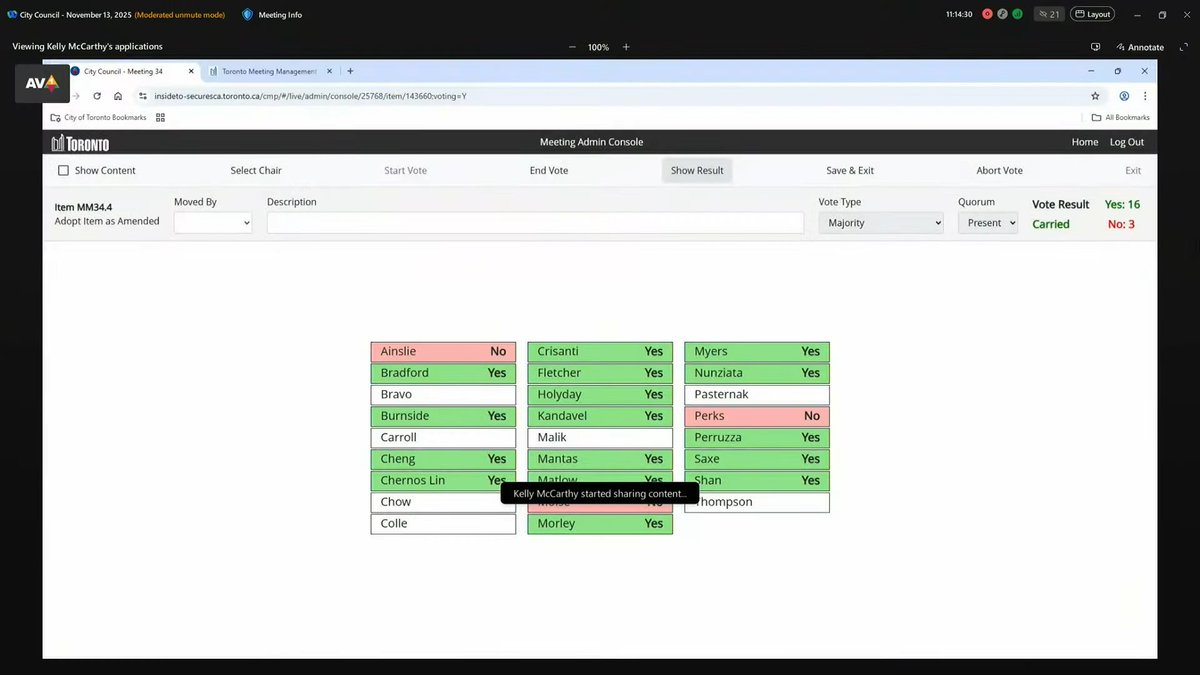Image resolution: width=1200 pixels, height=675 pixels.
Task: Click the Description input field
Action: click(535, 223)
